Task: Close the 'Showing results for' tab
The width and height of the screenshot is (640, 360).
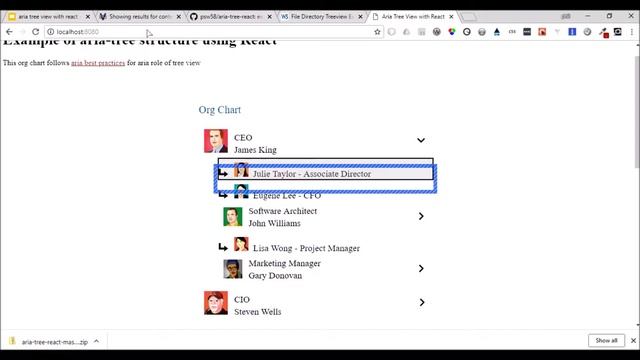Action: coord(178,17)
